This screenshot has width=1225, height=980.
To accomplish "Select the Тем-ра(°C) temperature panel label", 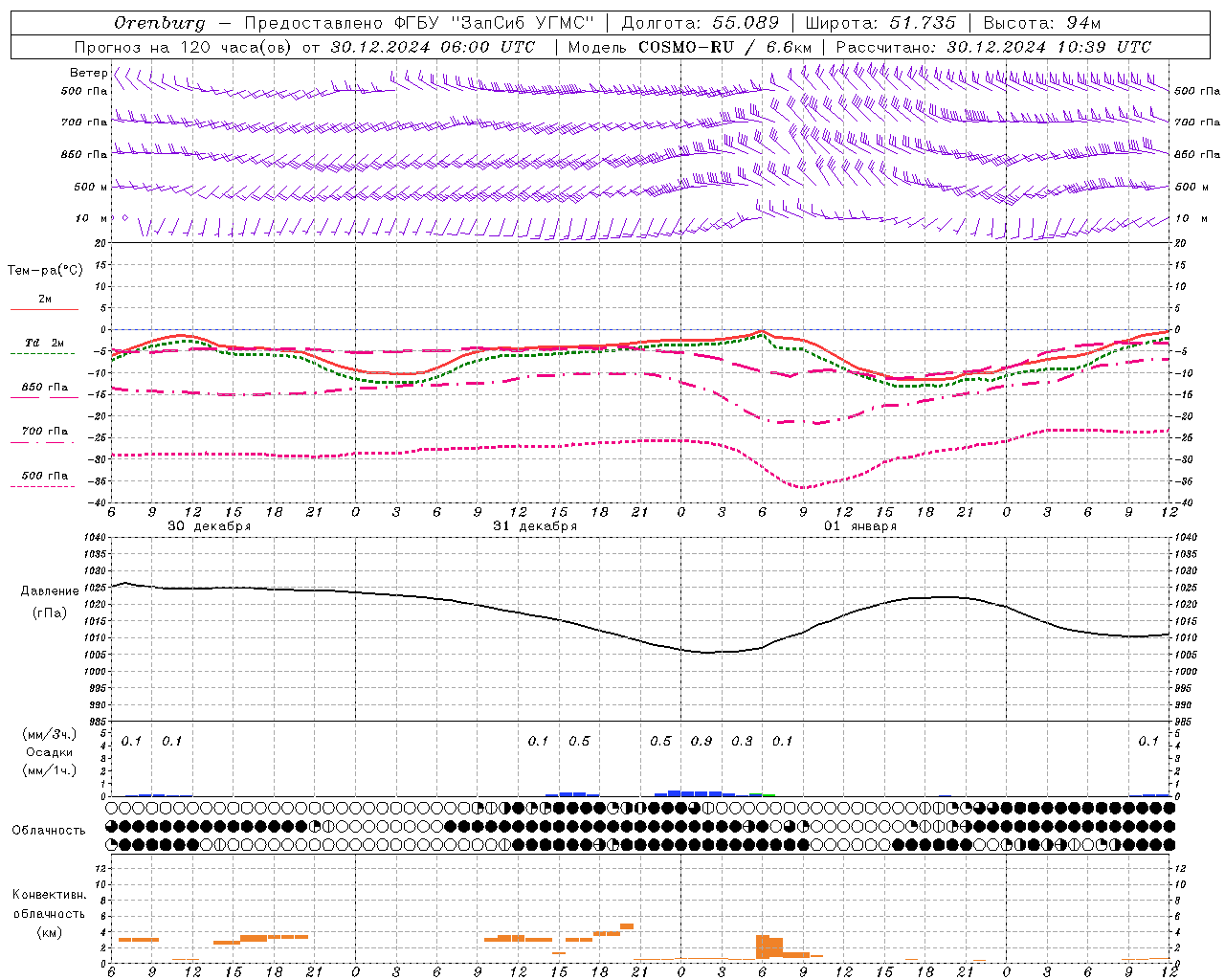I will [x=45, y=271].
